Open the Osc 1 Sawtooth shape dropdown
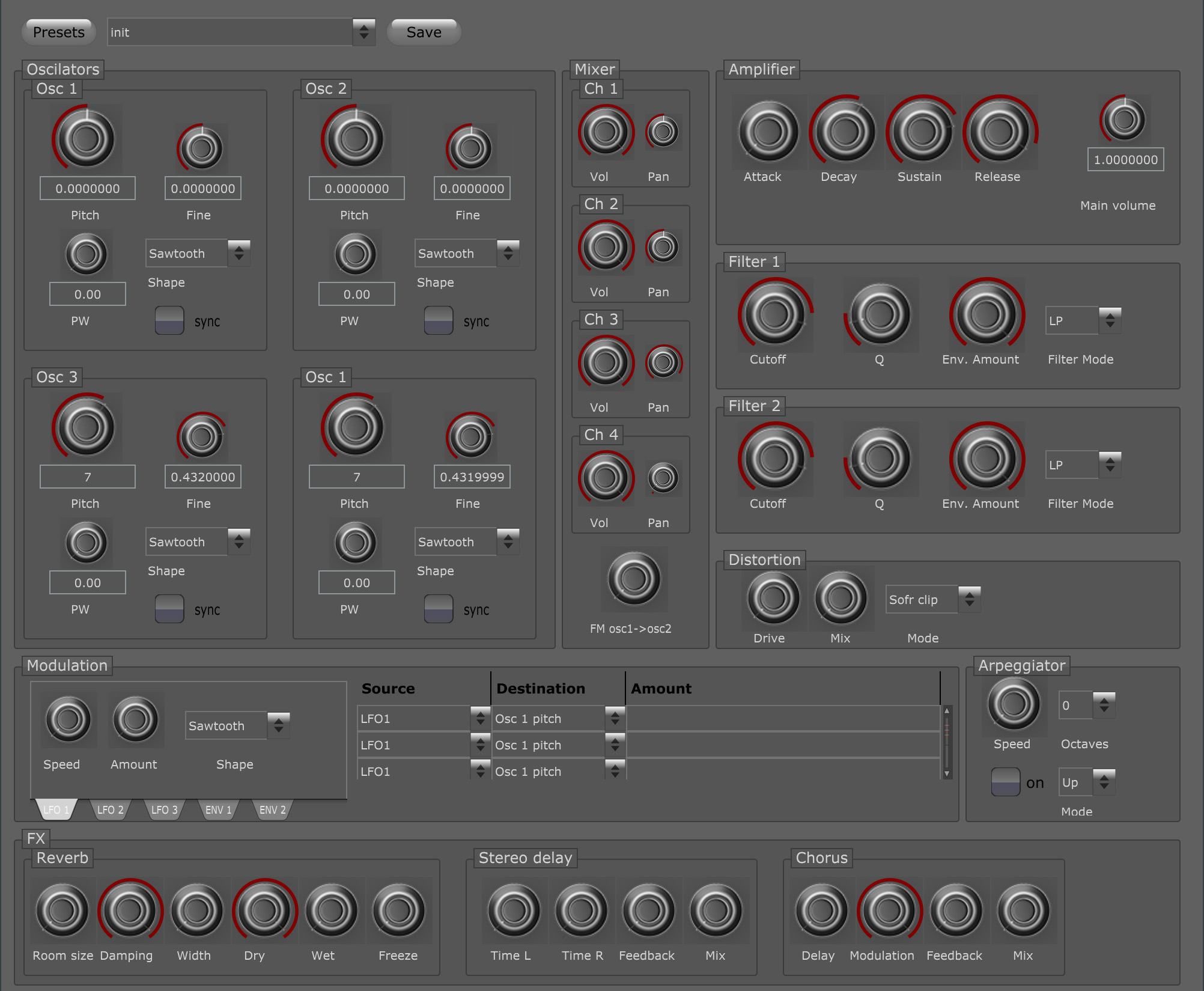1204x991 pixels. [x=198, y=253]
